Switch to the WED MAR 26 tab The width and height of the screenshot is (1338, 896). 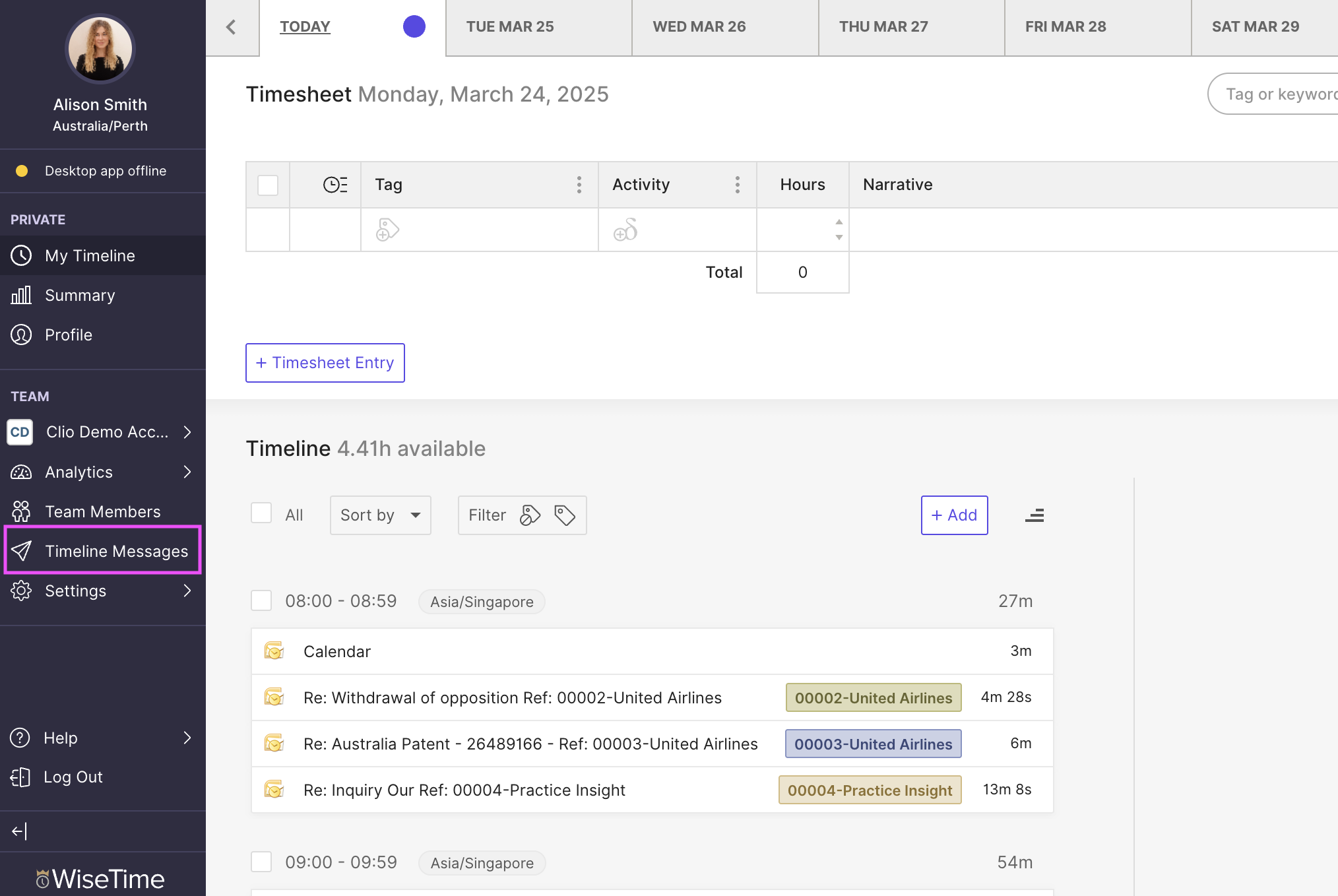point(726,27)
